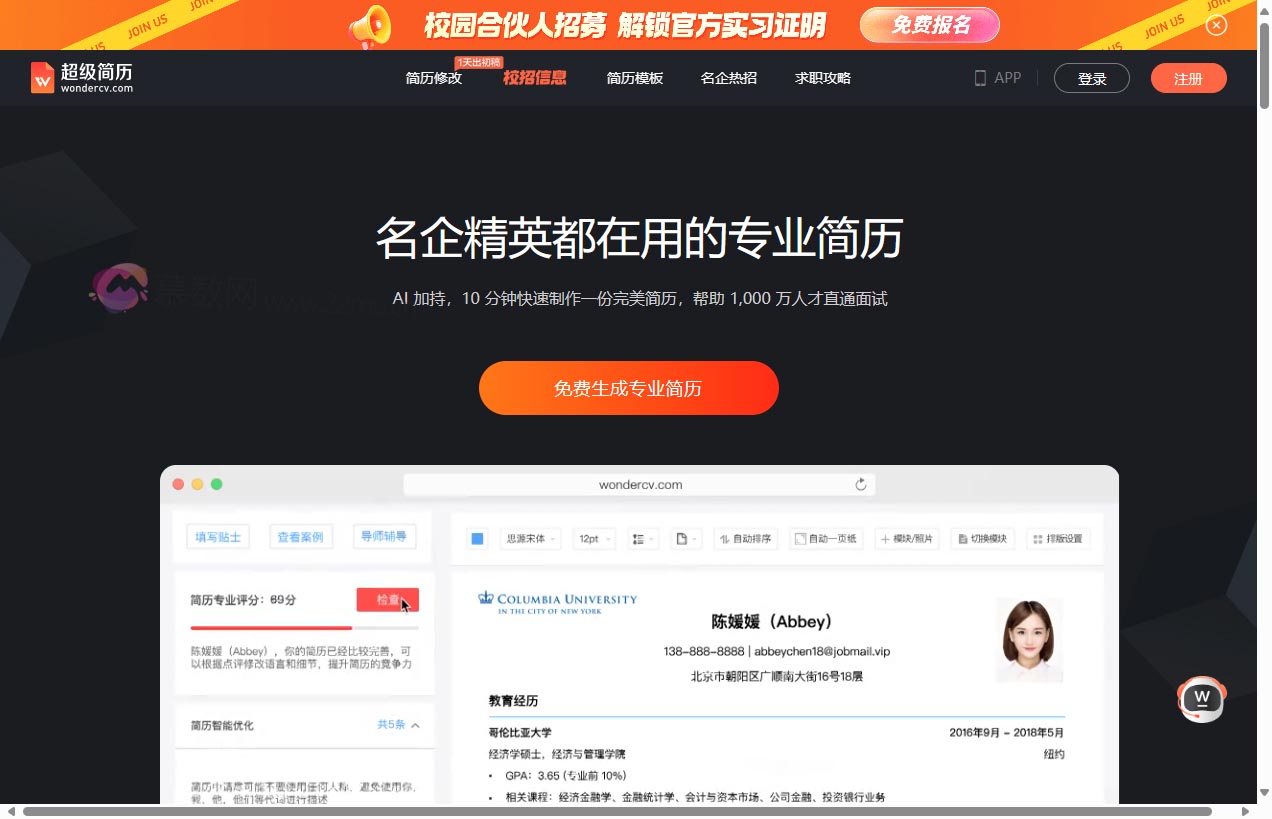Screen dimensions: 1272x819
Task: Open 切换模块 switch module tool
Action: click(x=982, y=538)
